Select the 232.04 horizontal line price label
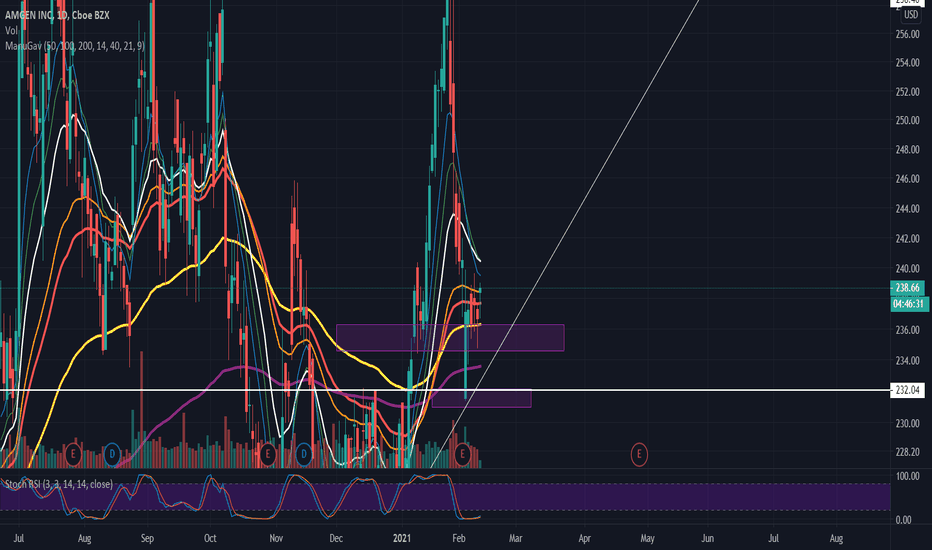932x550 pixels. coord(907,390)
